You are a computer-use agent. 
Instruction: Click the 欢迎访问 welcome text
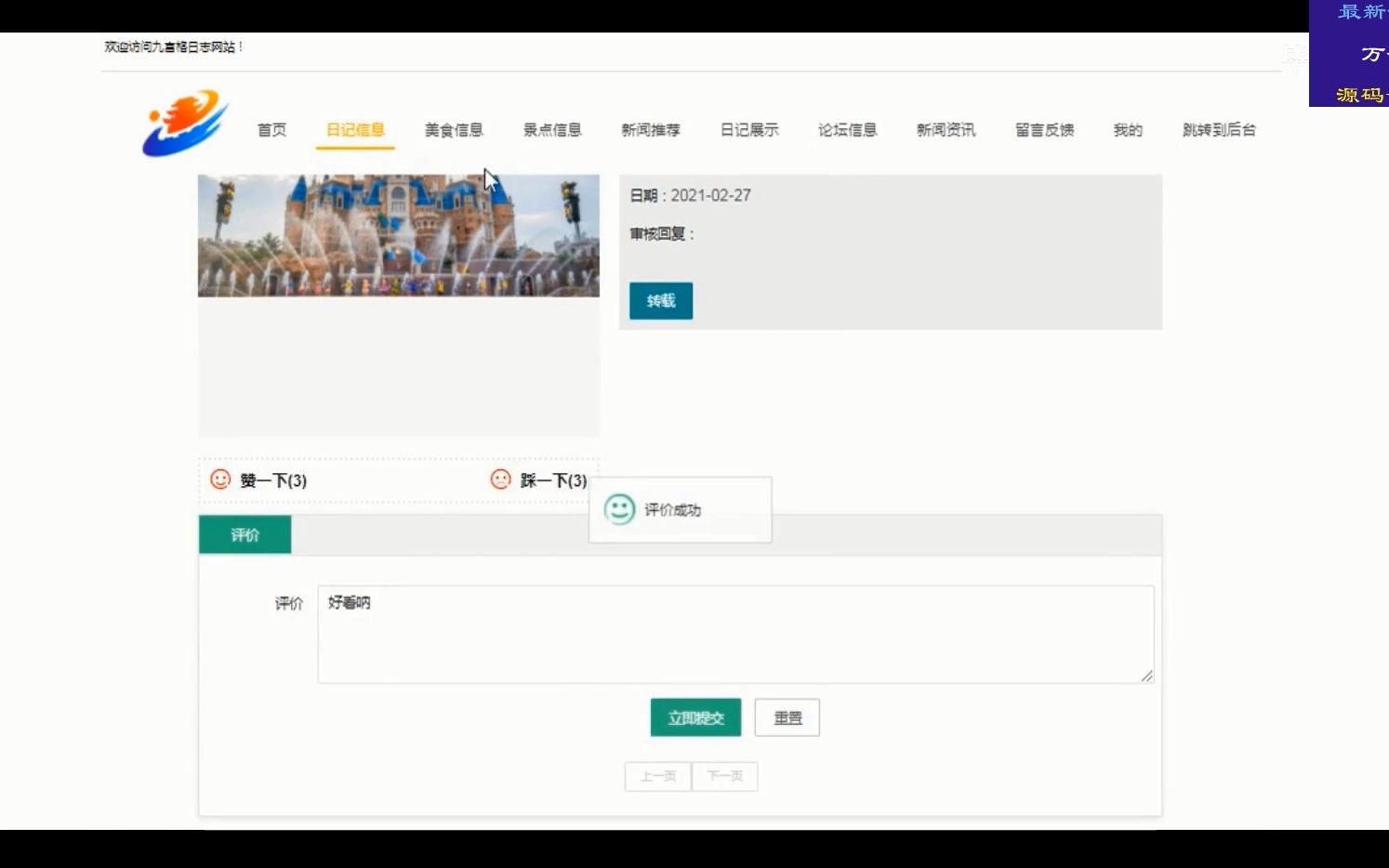coord(173,46)
